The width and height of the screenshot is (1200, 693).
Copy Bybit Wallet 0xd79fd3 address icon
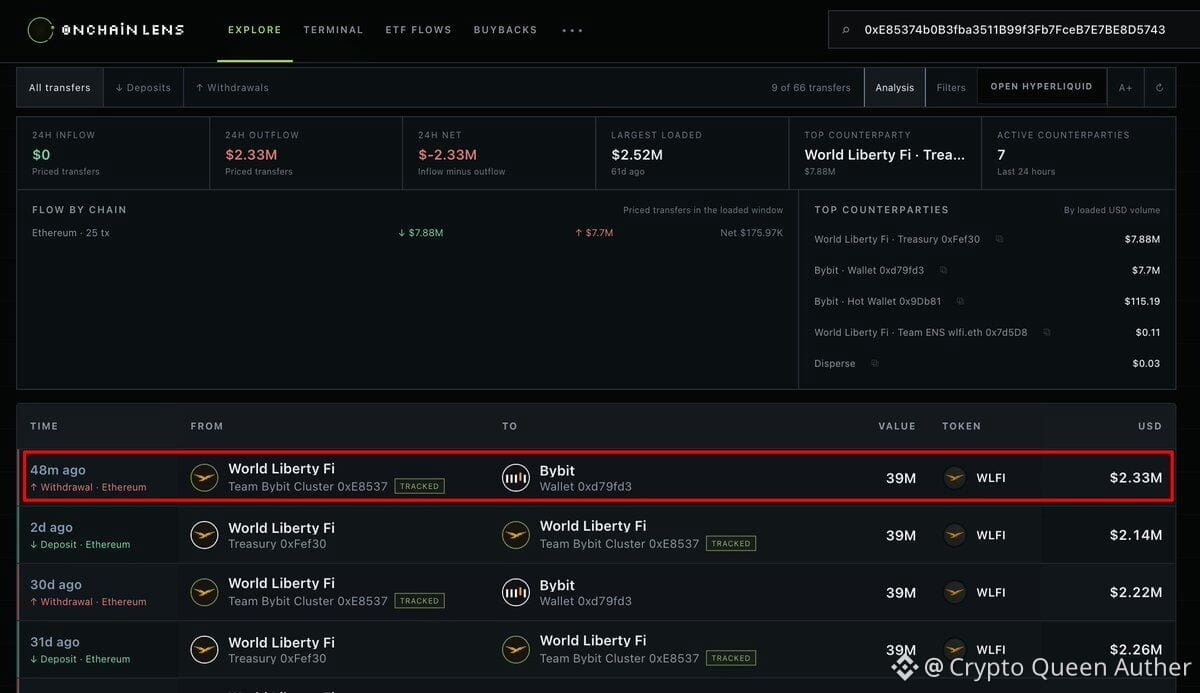tap(943, 270)
